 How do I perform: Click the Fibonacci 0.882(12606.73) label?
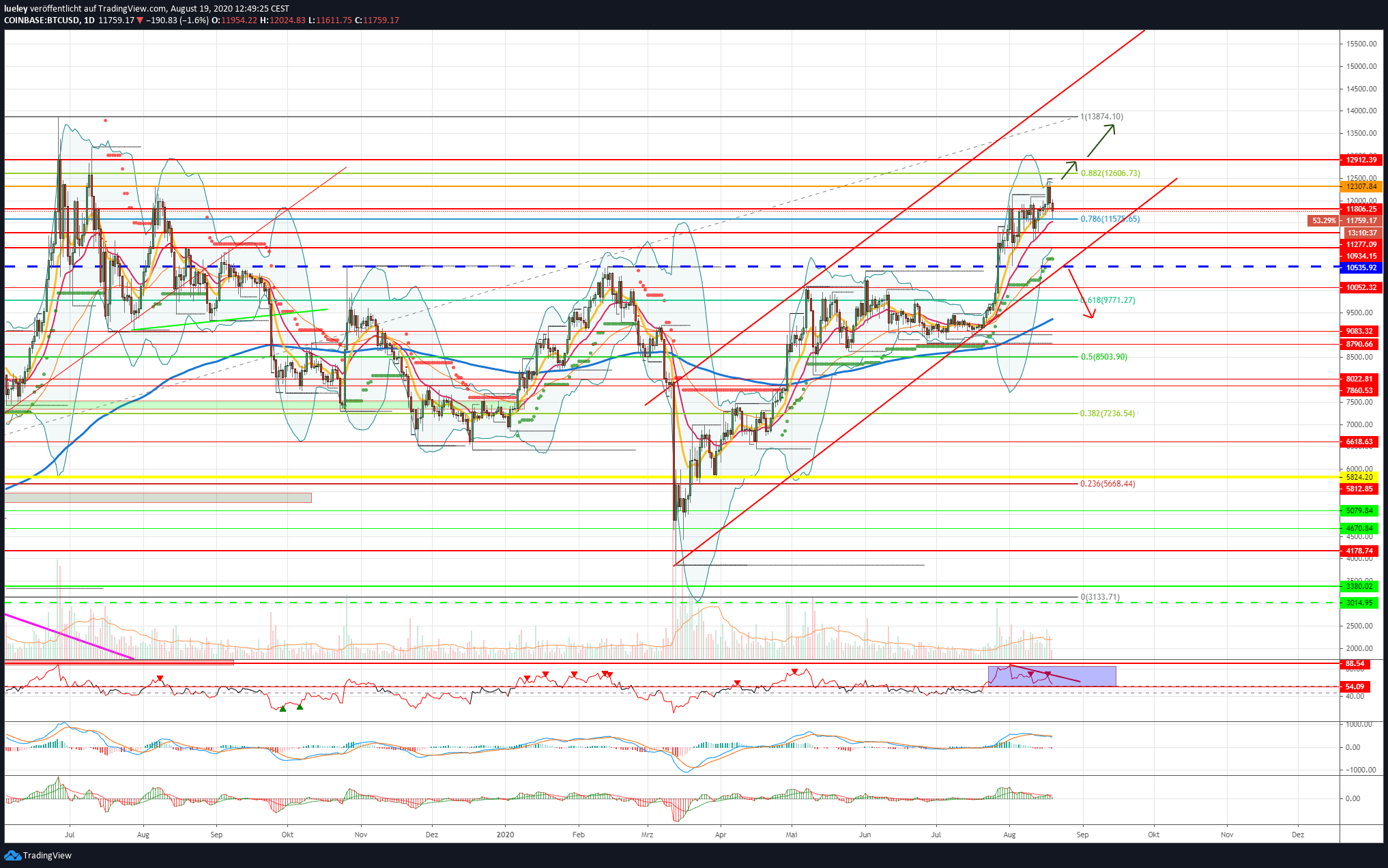point(1110,173)
